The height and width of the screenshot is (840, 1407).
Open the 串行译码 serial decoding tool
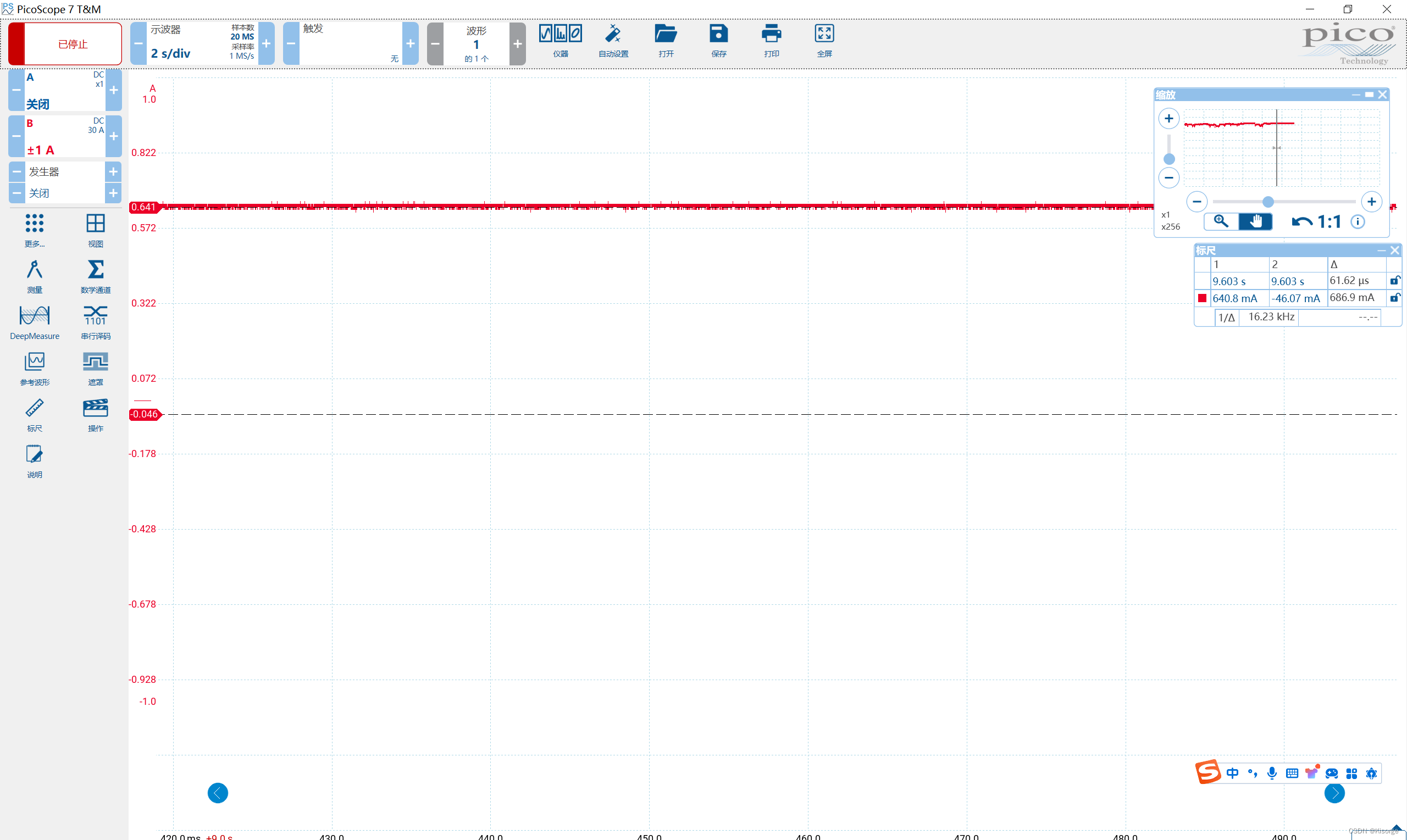96,322
